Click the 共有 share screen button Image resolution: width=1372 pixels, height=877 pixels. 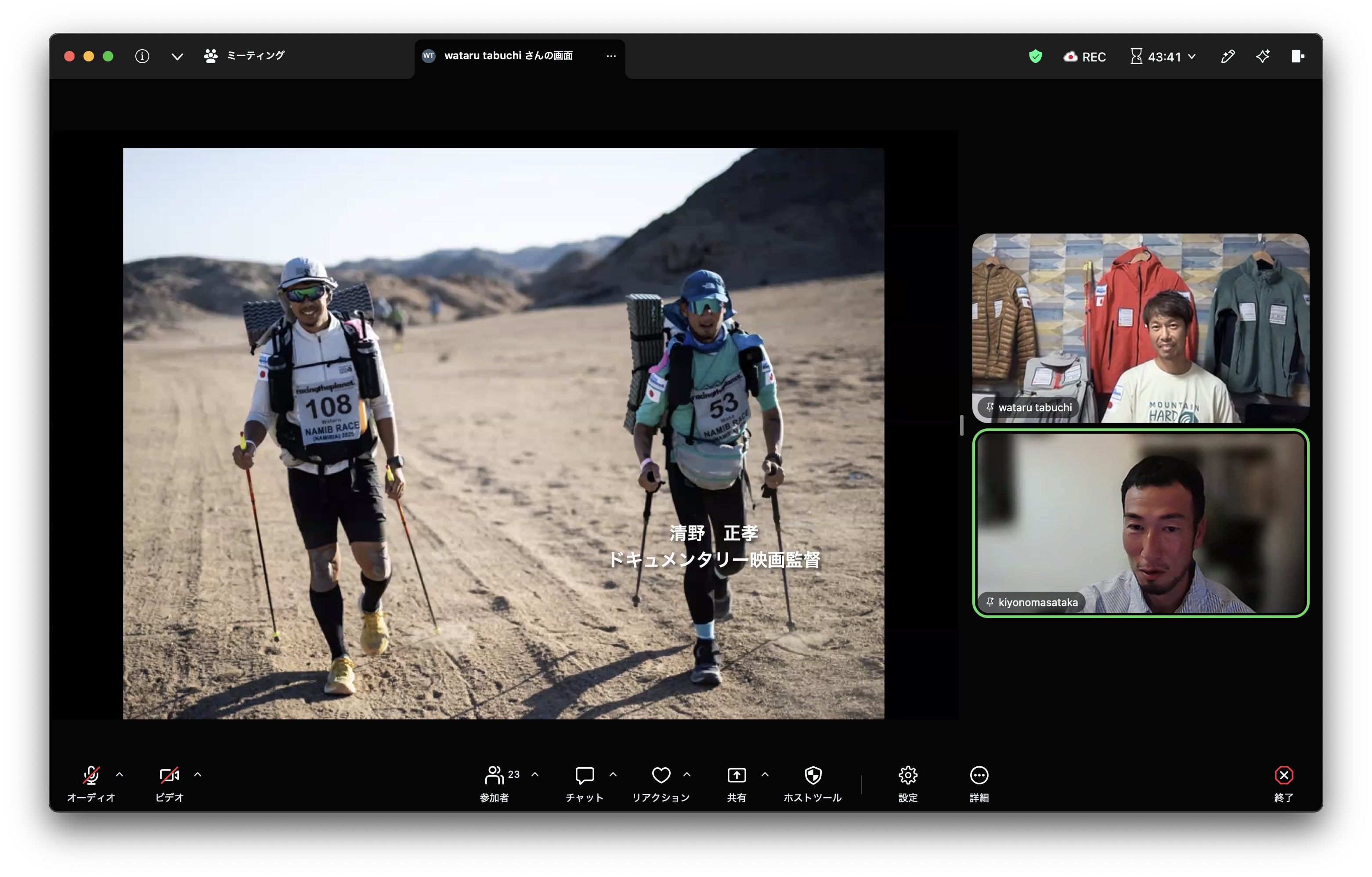[x=736, y=784]
